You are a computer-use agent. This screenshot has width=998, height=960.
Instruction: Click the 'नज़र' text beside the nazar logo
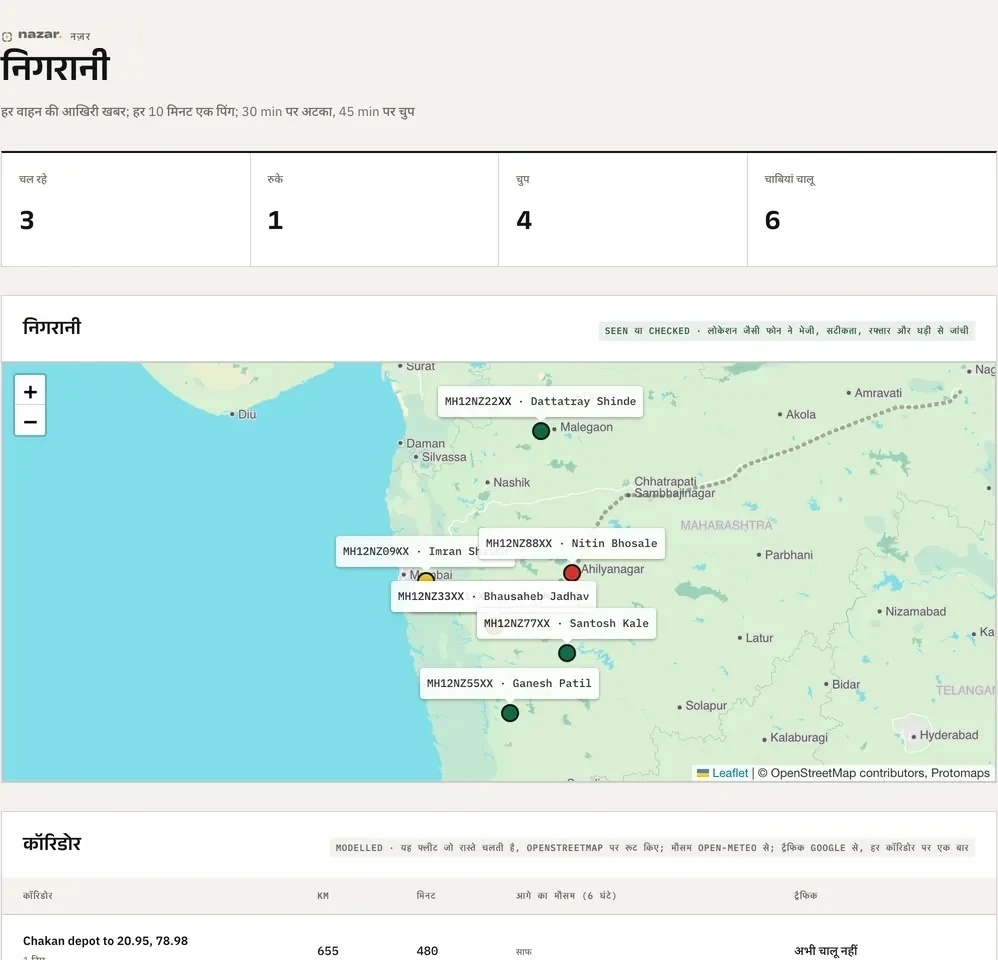click(x=80, y=36)
